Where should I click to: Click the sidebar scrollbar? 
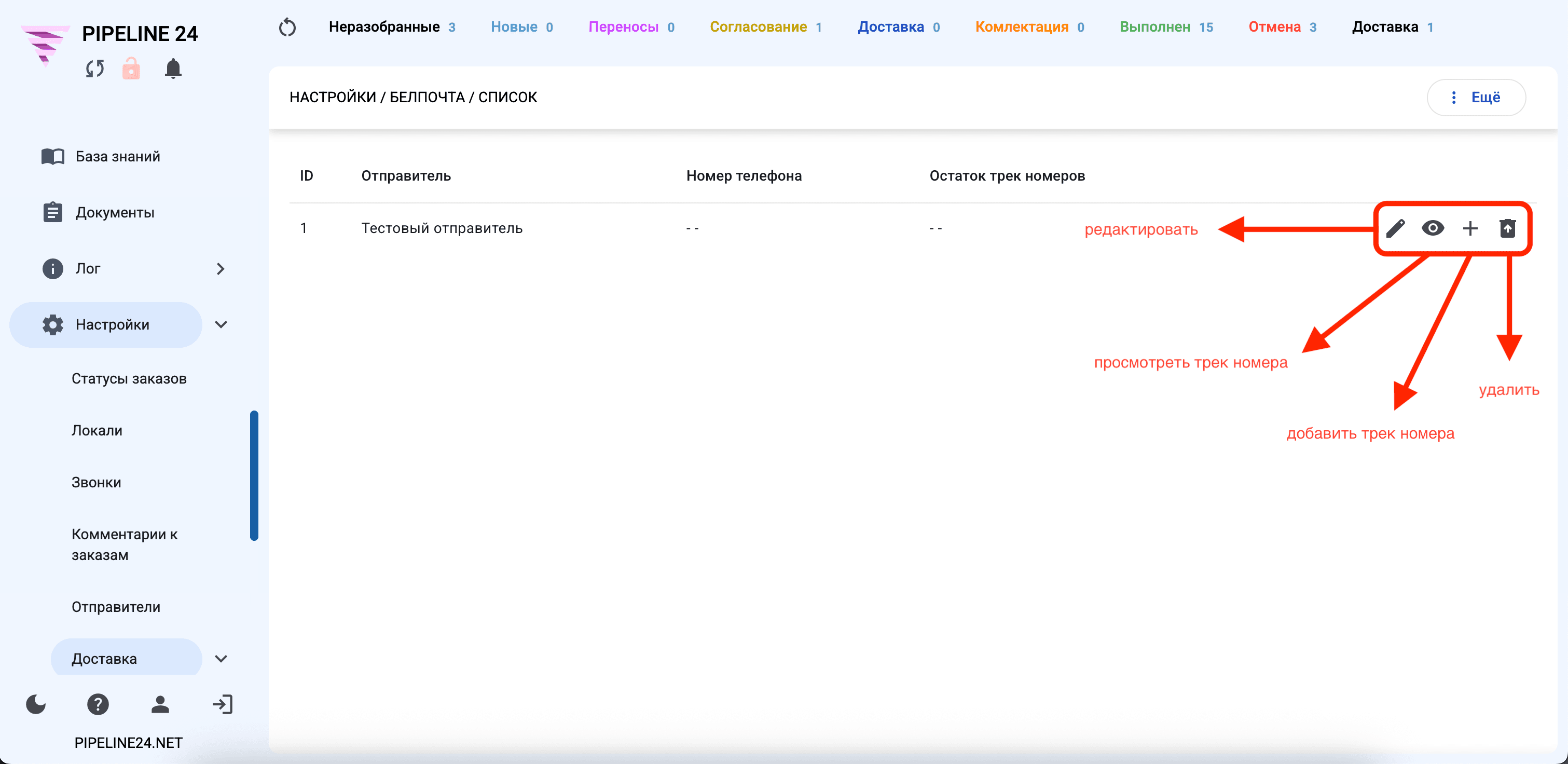(x=254, y=475)
